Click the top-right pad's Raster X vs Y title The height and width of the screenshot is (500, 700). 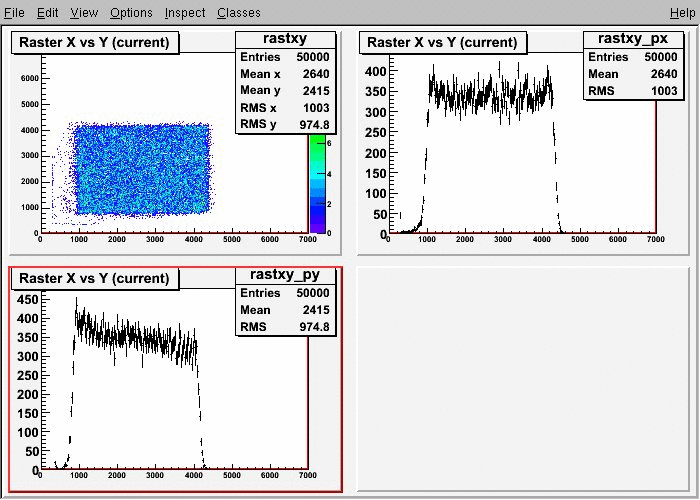(442, 42)
